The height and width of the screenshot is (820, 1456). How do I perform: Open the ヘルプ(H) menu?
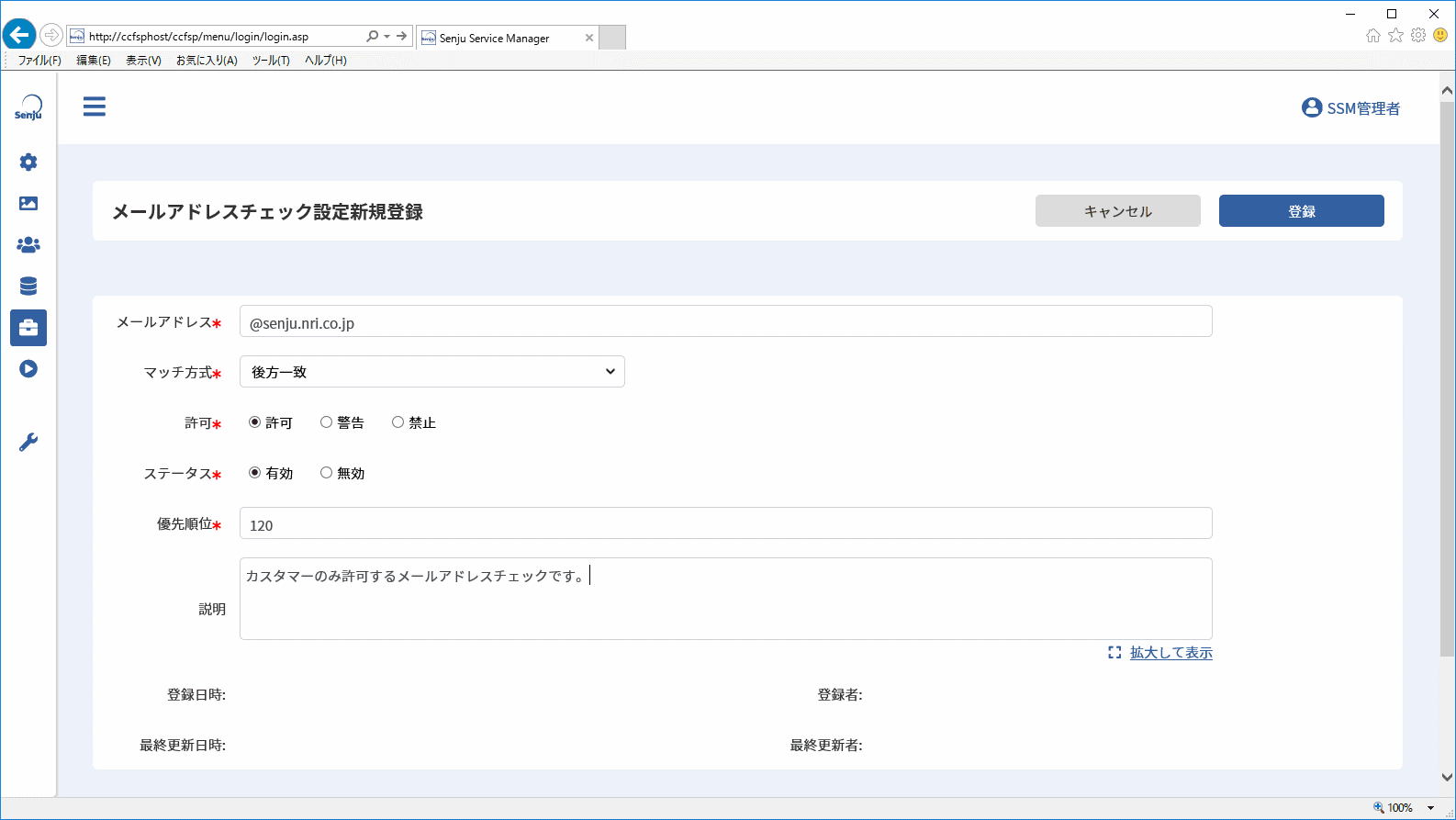pos(326,61)
